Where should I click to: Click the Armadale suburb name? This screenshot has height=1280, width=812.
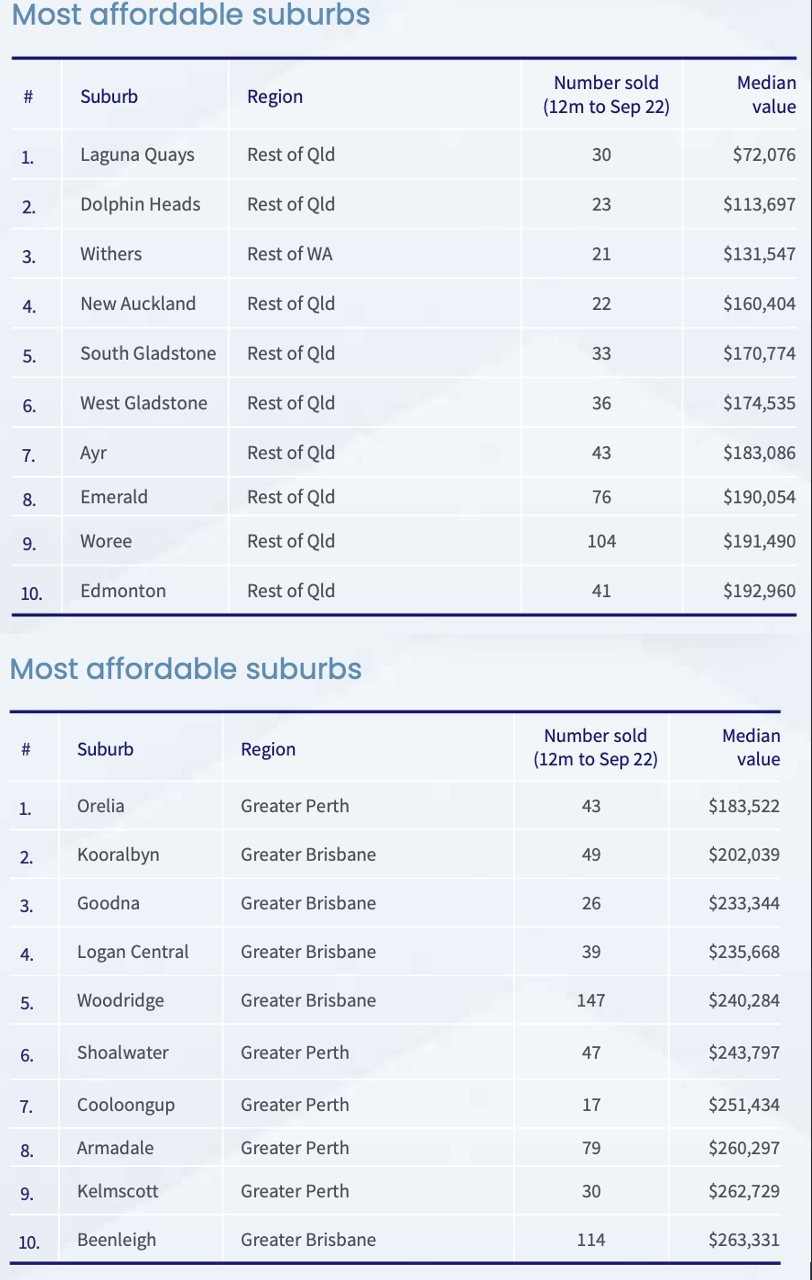pyautogui.click(x=115, y=1148)
